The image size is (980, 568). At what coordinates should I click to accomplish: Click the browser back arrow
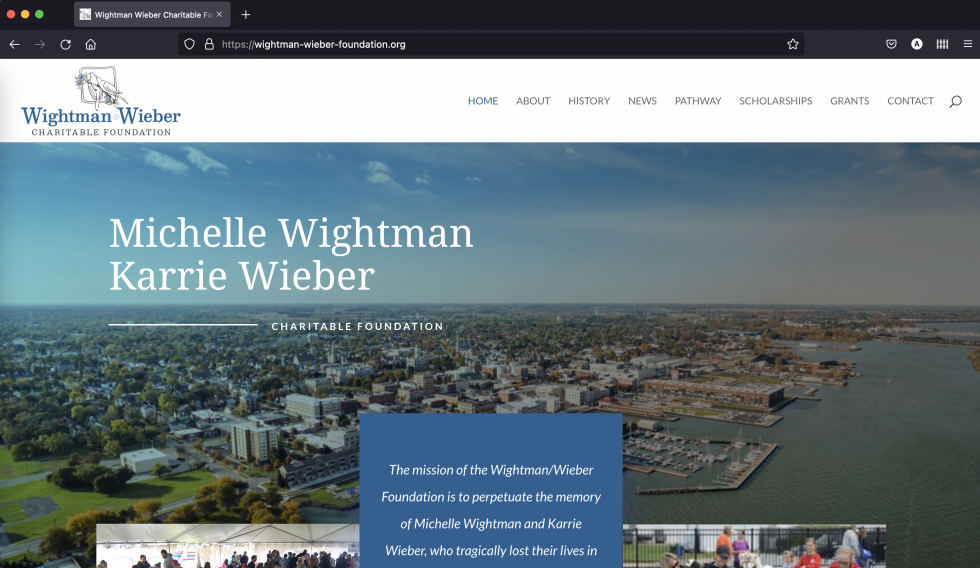coord(14,44)
